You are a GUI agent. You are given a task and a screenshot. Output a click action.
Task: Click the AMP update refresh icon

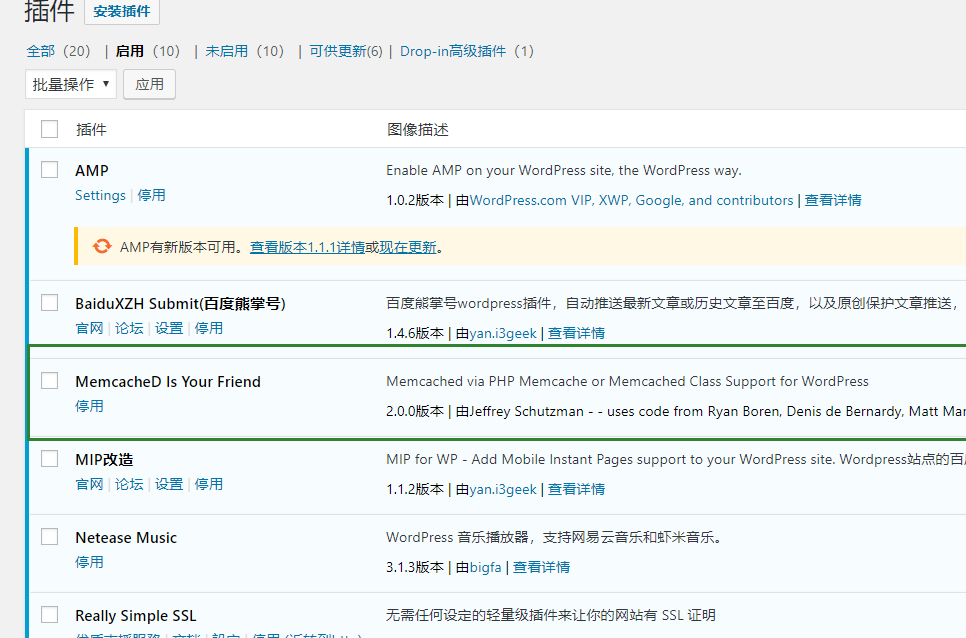[102, 246]
